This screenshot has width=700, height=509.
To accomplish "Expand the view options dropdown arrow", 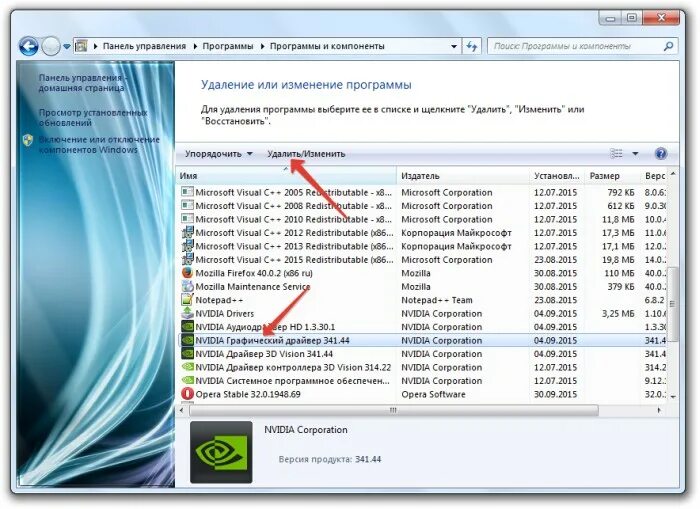I will pos(635,154).
